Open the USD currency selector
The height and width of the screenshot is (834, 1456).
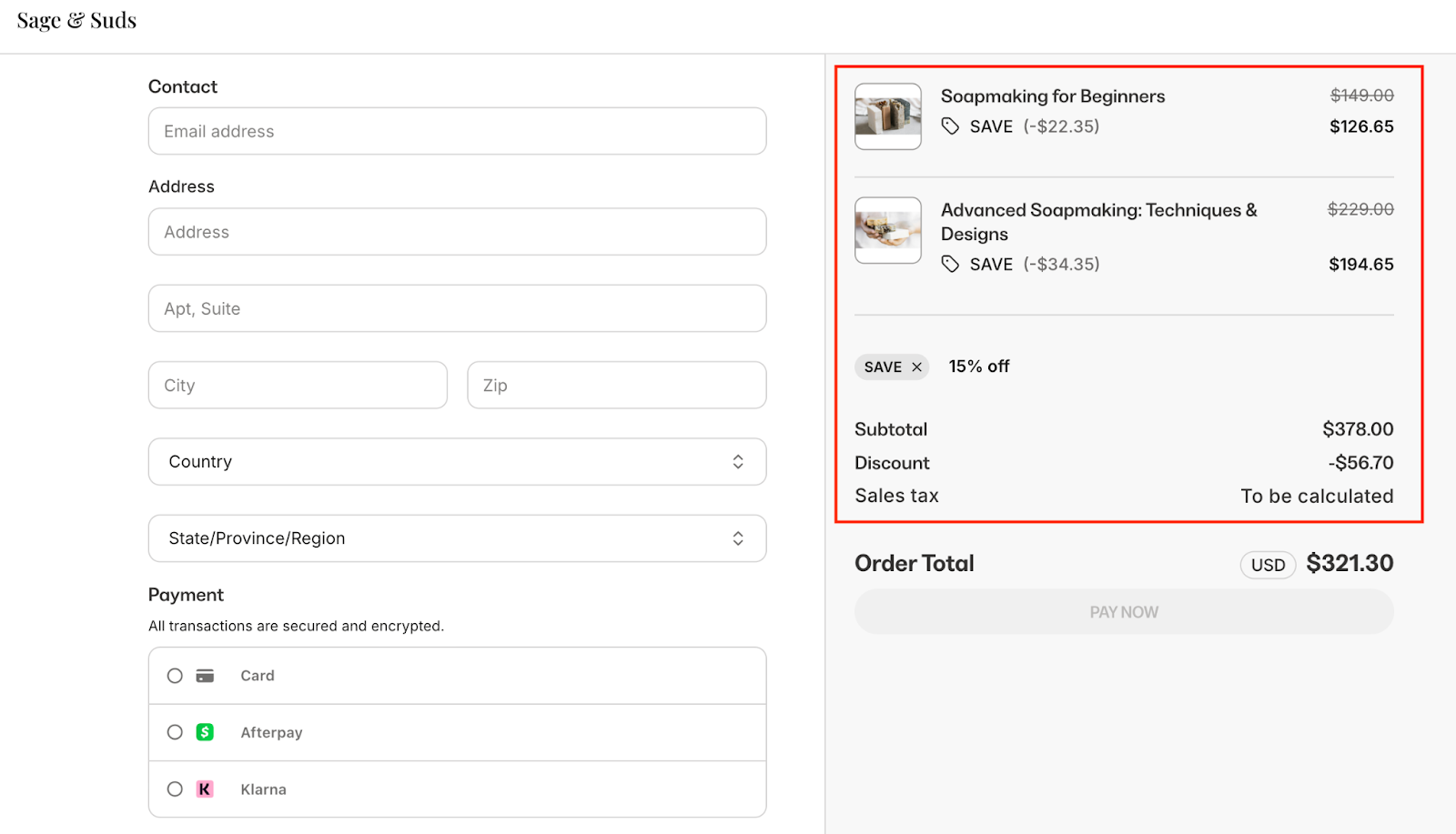pos(1268,565)
